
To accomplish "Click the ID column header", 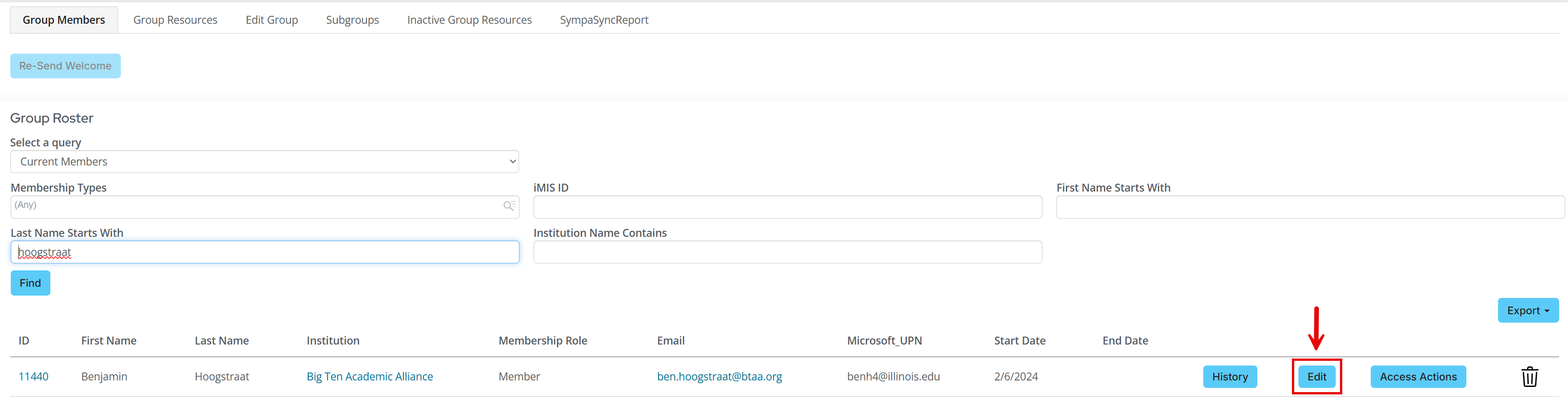I will [x=24, y=341].
